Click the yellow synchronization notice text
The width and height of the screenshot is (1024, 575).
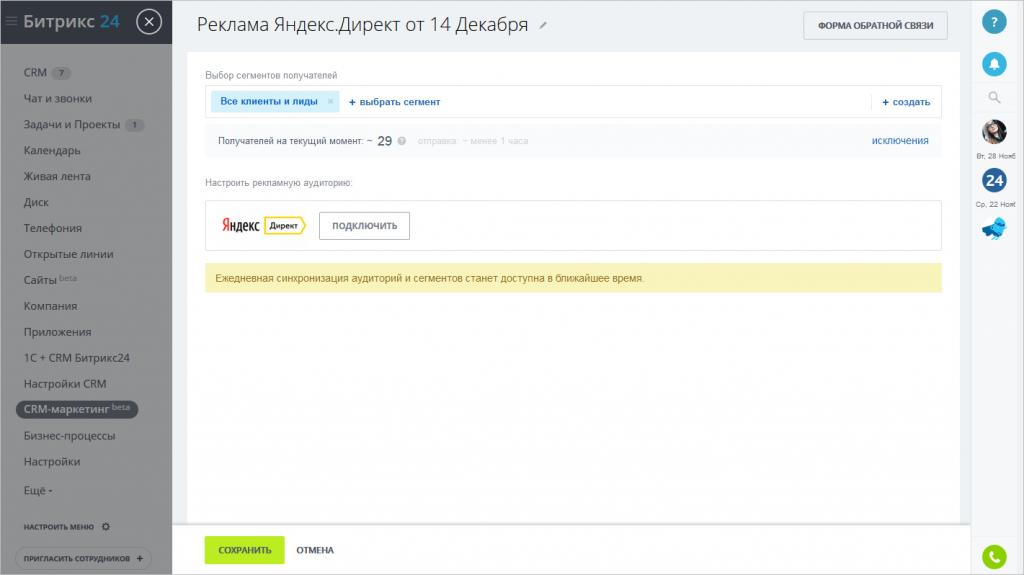(x=430, y=278)
